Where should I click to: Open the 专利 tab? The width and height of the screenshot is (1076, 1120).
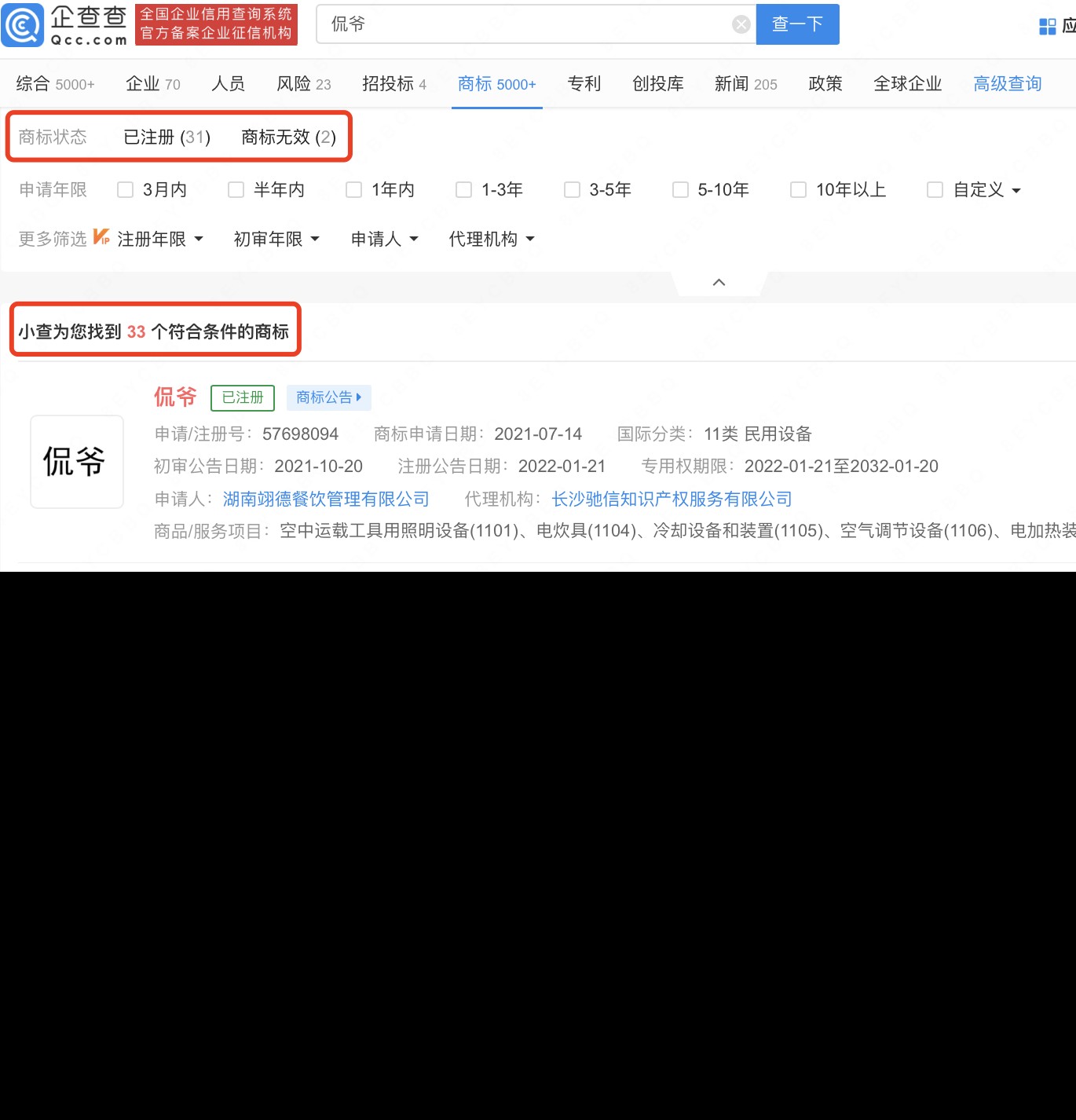pyautogui.click(x=584, y=84)
